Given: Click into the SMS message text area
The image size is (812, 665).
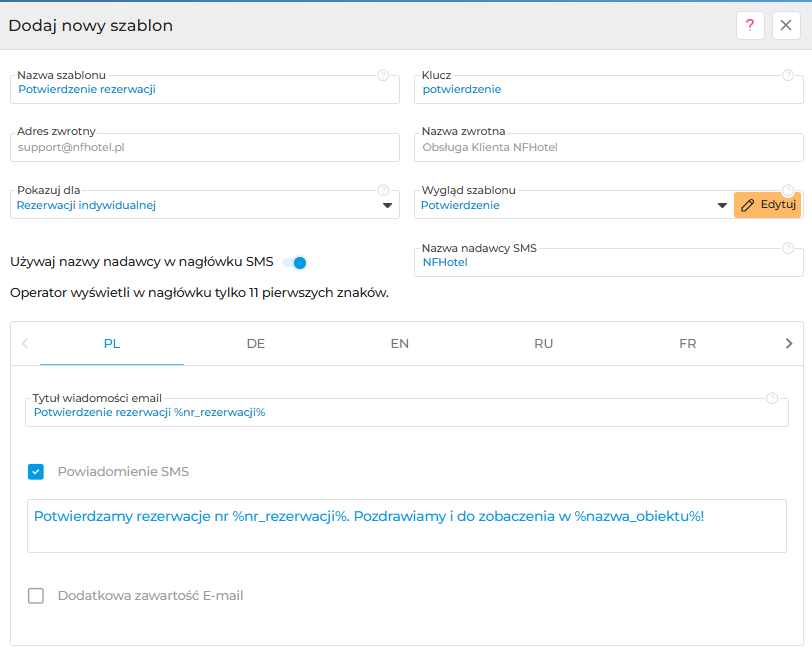Looking at the screenshot, I should click(x=407, y=526).
